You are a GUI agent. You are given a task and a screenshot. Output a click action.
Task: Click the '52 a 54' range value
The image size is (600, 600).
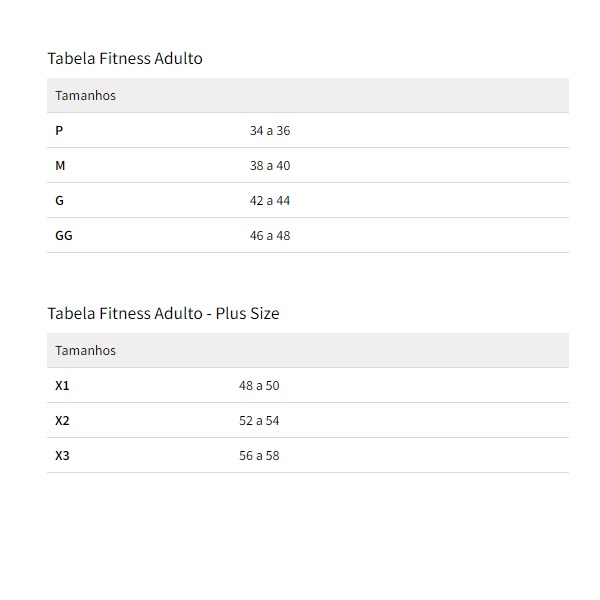tap(259, 421)
